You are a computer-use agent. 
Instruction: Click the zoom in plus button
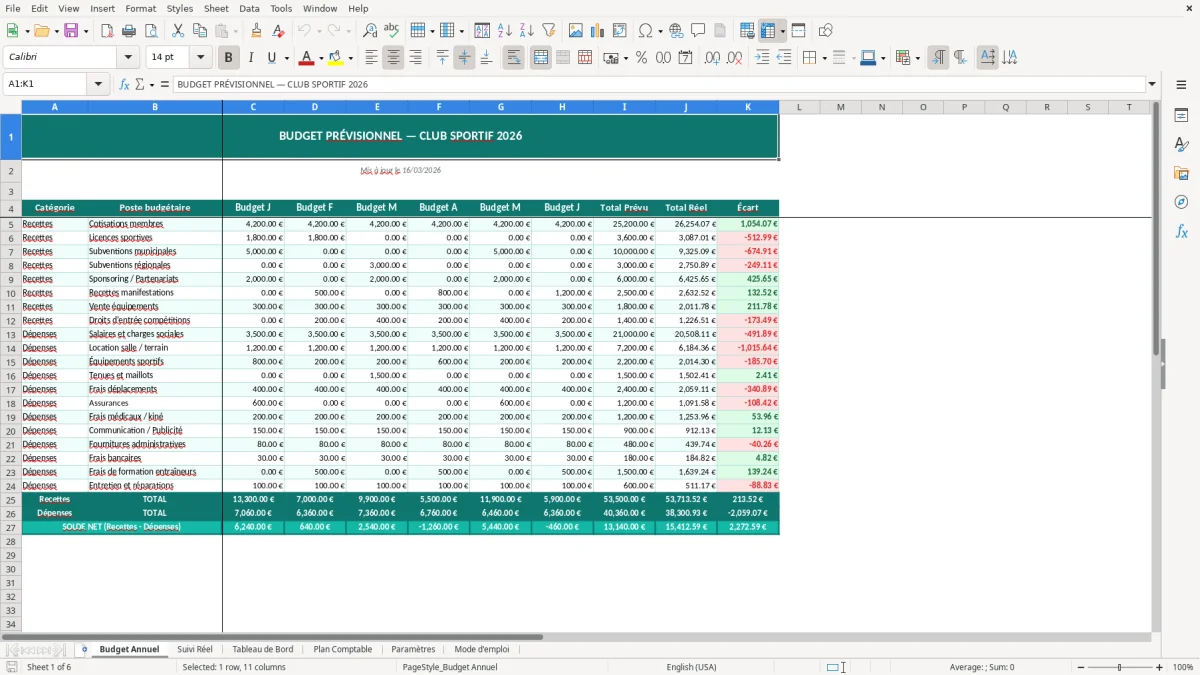1160,667
